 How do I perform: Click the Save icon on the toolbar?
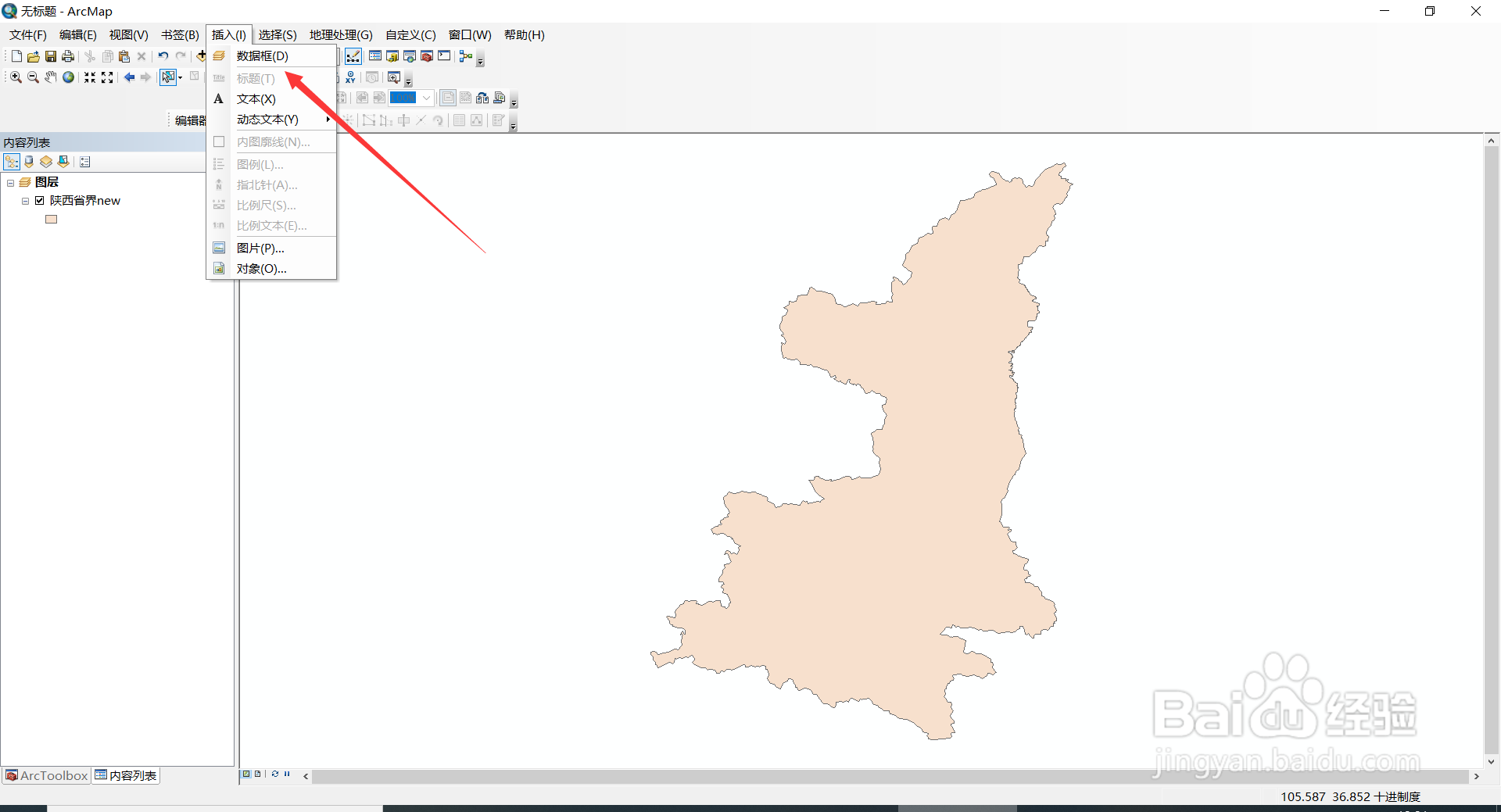coord(50,55)
